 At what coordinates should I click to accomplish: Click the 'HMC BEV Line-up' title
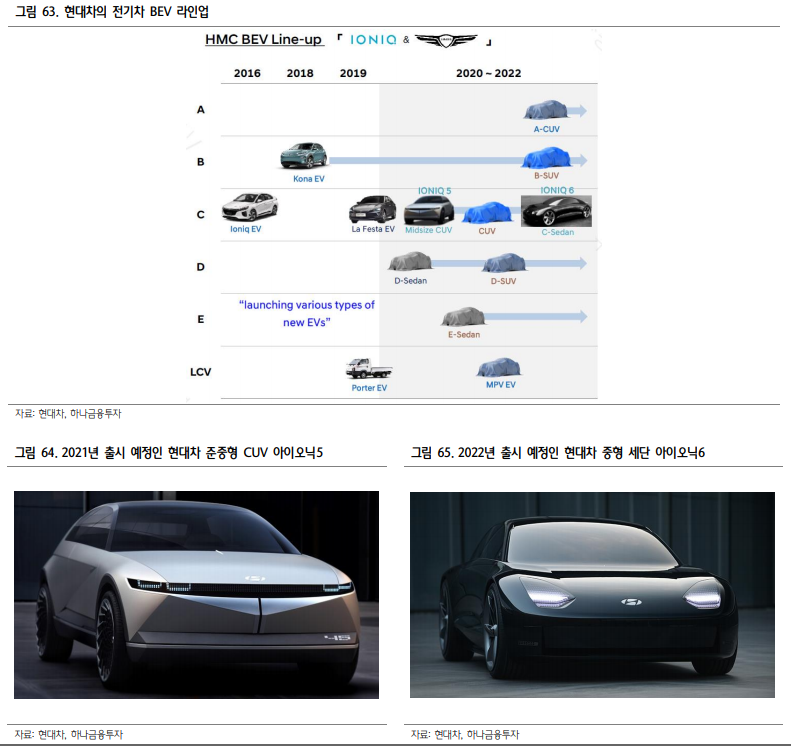(263, 40)
